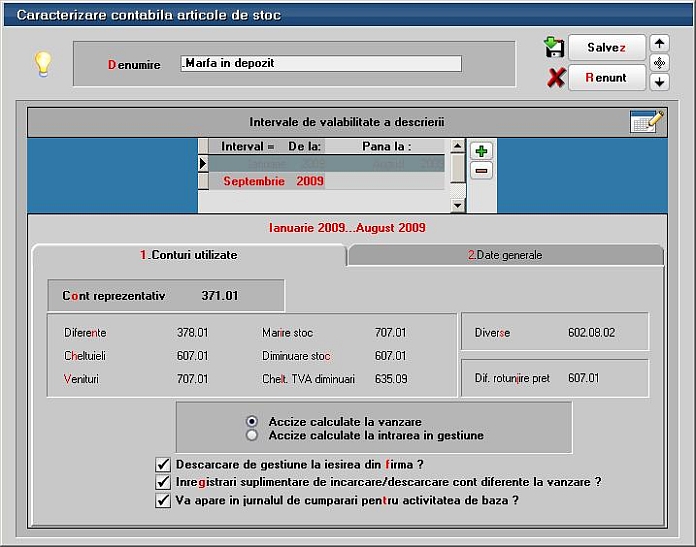Click the 'Pana la :' column header
The height and width of the screenshot is (547, 696).
(386, 146)
